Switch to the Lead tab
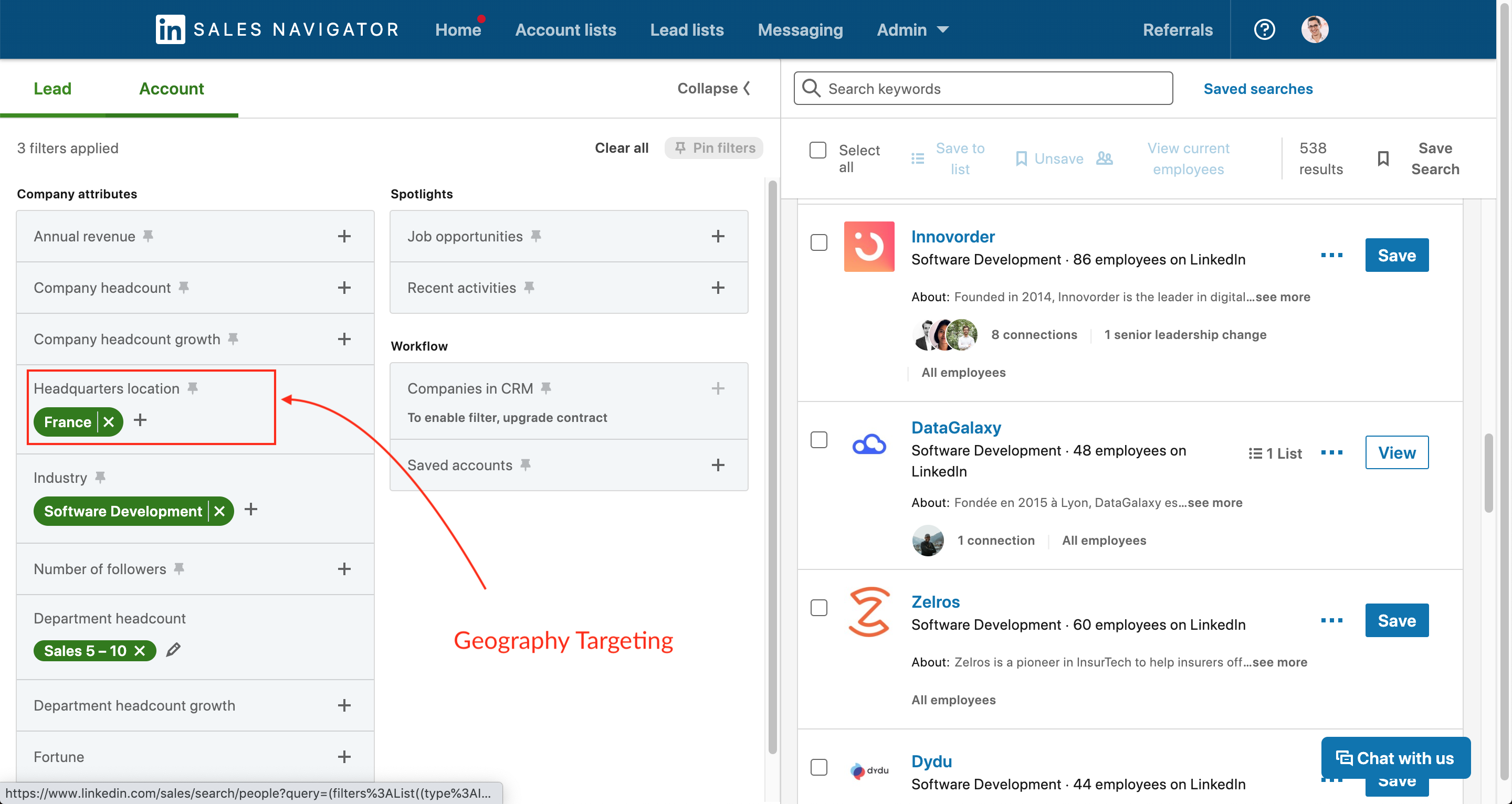The image size is (1512, 804). point(51,88)
